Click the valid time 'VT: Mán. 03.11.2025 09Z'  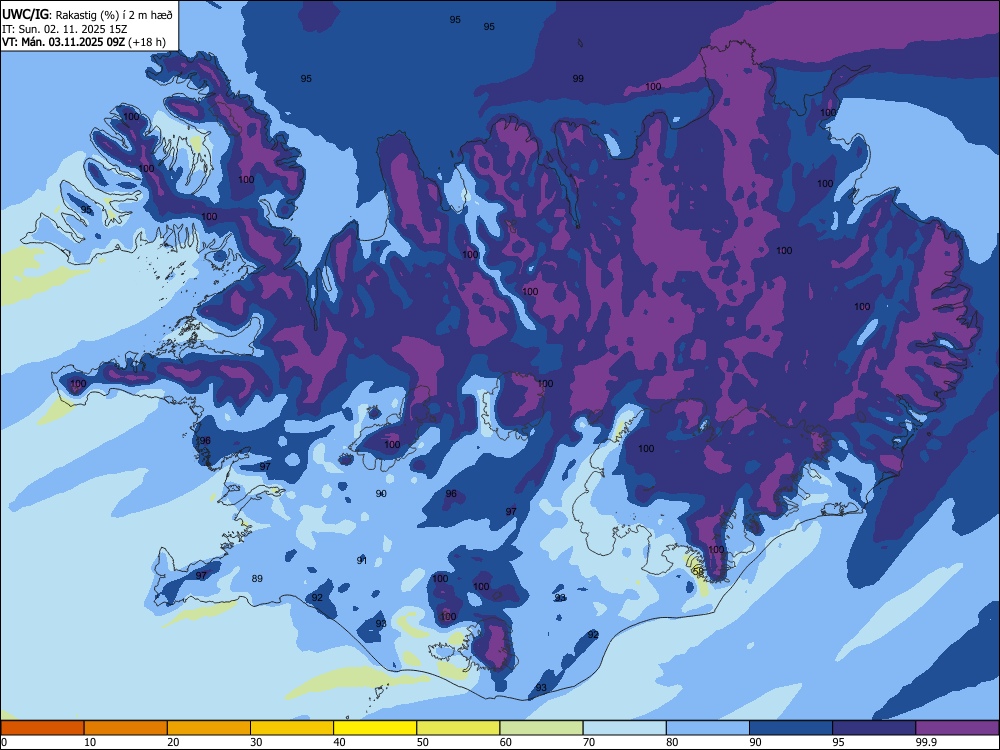click(x=64, y=42)
